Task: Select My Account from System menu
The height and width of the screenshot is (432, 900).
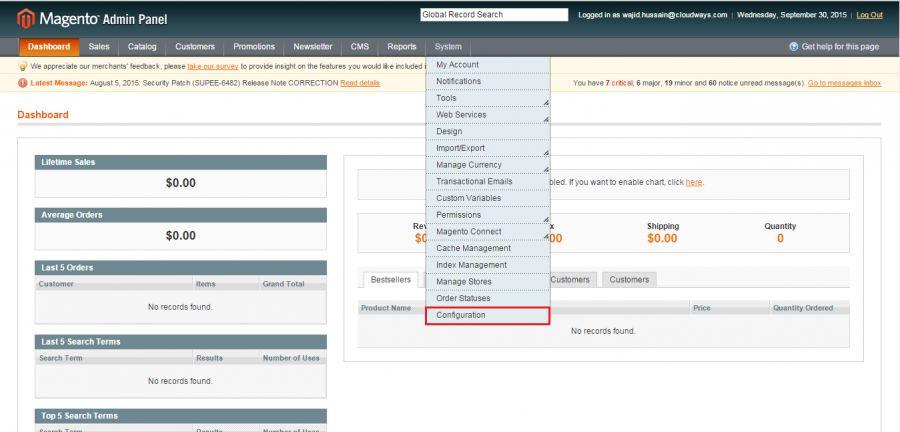Action: 488,65
